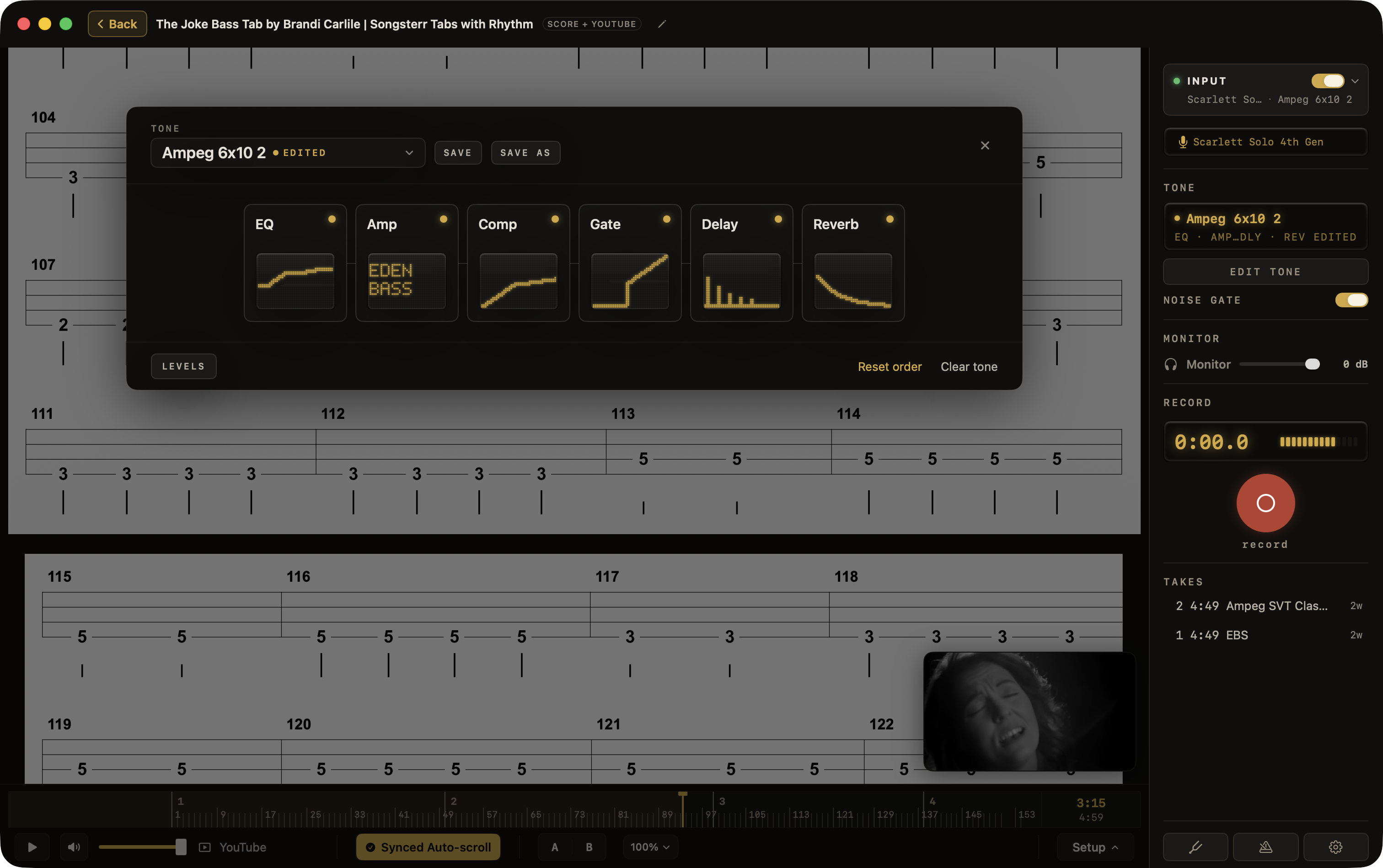Select take 2 Ampeg SVT Clas...
Screen dimensions: 1383x868
(1265, 605)
